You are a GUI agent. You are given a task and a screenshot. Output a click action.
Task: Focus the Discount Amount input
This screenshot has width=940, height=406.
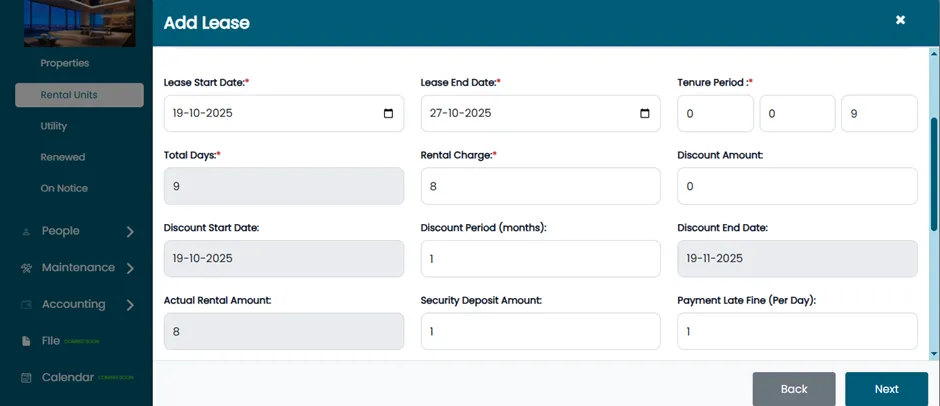click(x=797, y=186)
